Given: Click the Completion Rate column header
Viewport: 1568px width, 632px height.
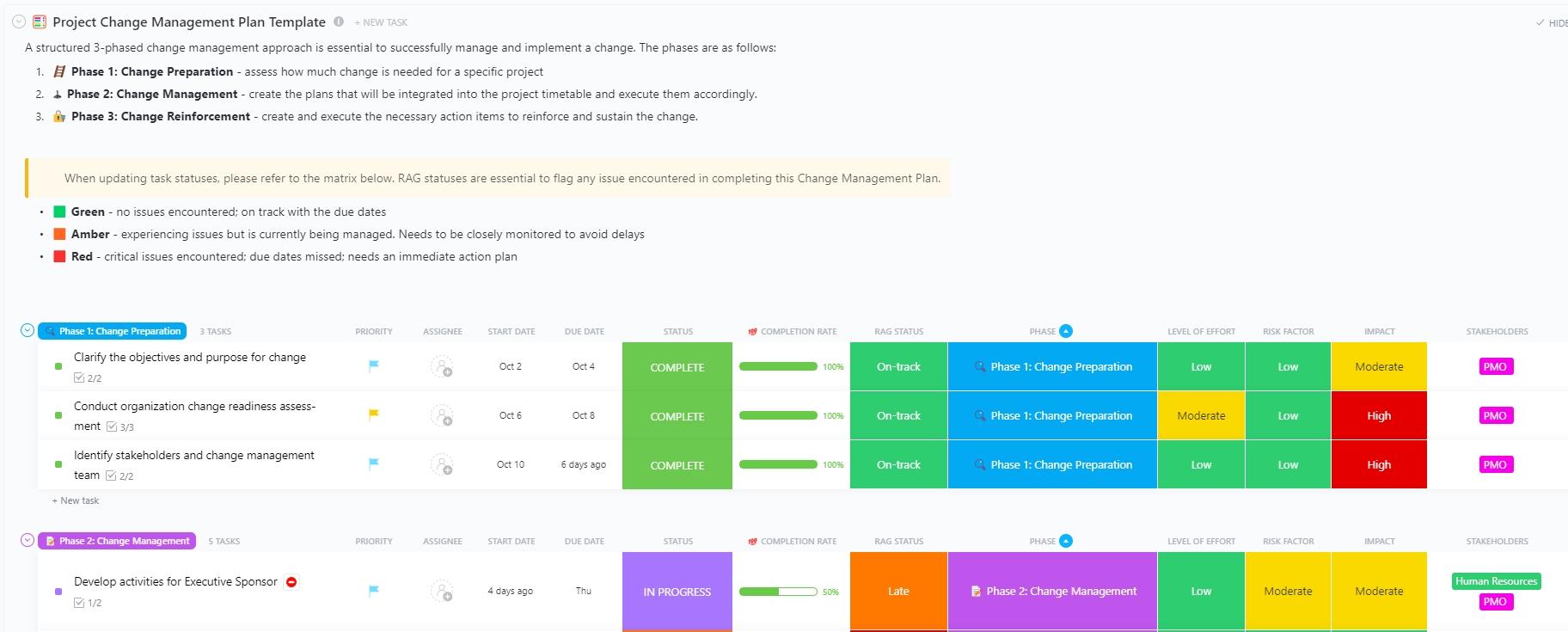Looking at the screenshot, I should click(798, 331).
